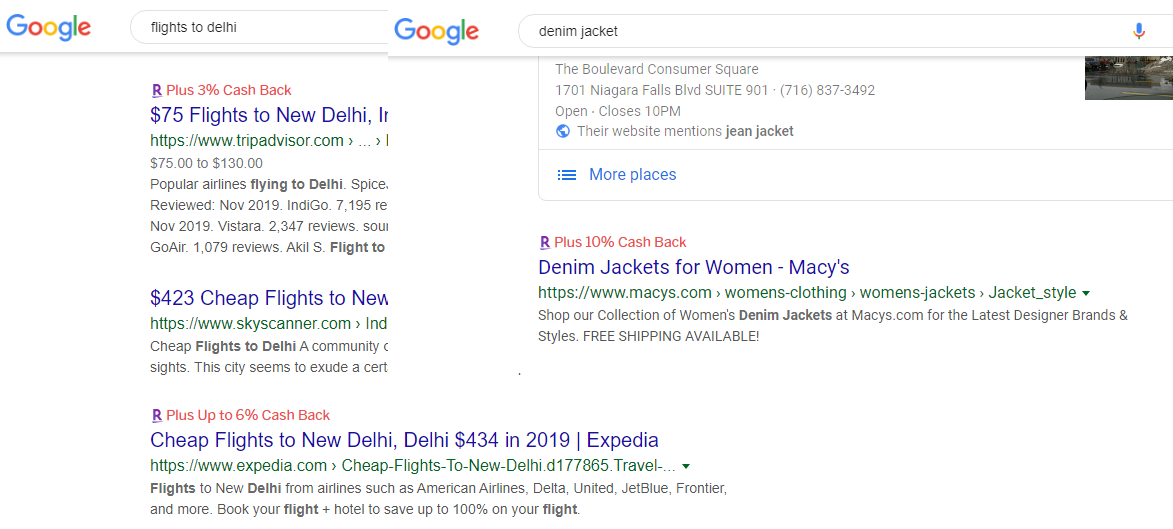
Task: Open Expedia Cheap Flights to New Delhi result
Action: (404, 440)
